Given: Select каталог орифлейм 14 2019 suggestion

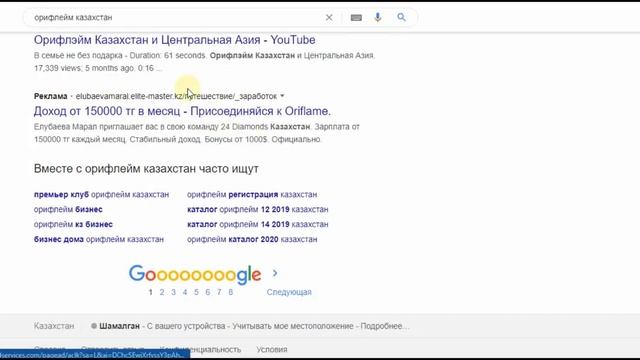Looking at the screenshot, I should (x=258, y=224).
